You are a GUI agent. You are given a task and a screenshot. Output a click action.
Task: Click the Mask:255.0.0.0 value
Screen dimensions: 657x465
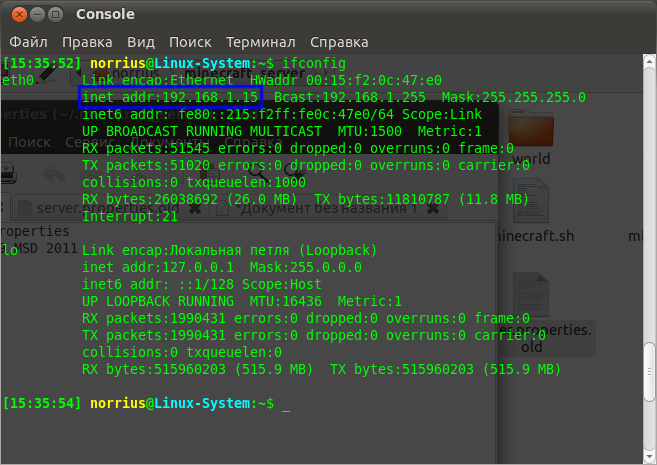(306, 267)
